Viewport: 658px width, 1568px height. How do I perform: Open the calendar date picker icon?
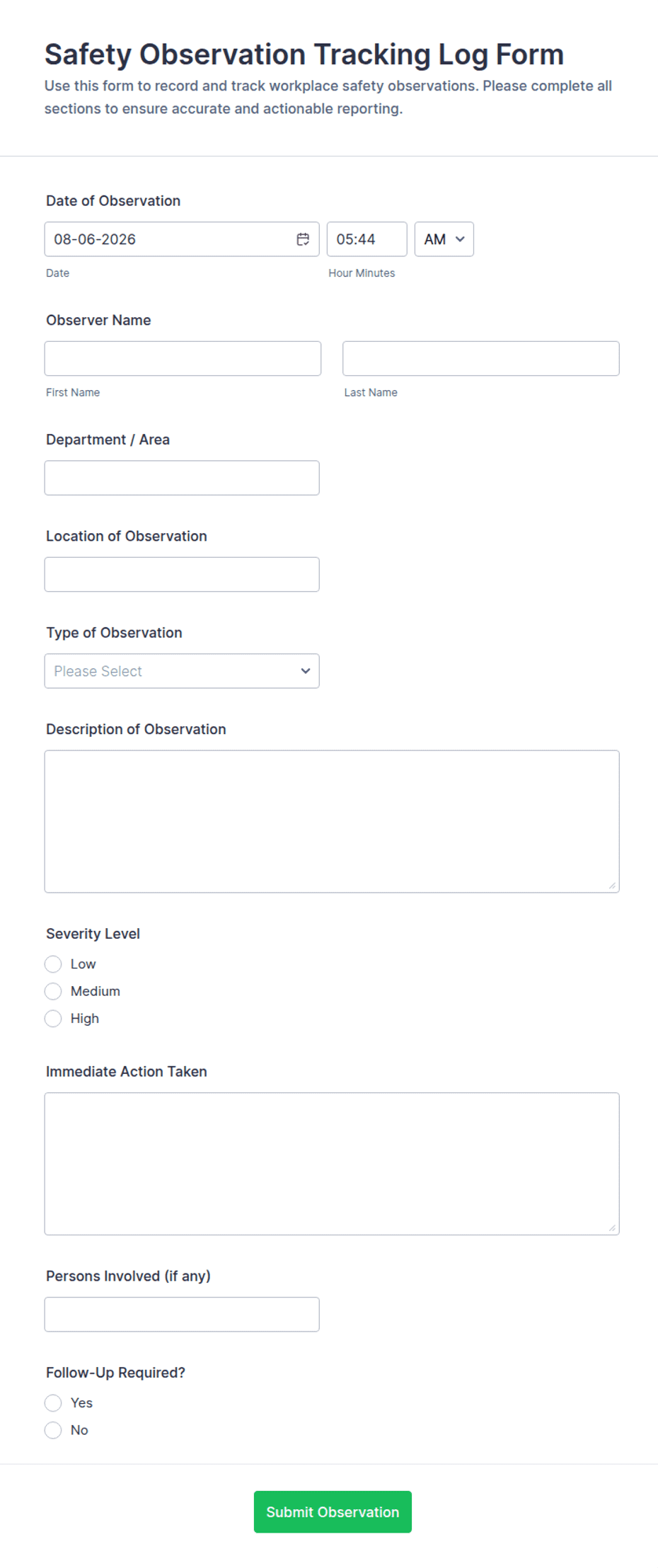pyautogui.click(x=303, y=239)
